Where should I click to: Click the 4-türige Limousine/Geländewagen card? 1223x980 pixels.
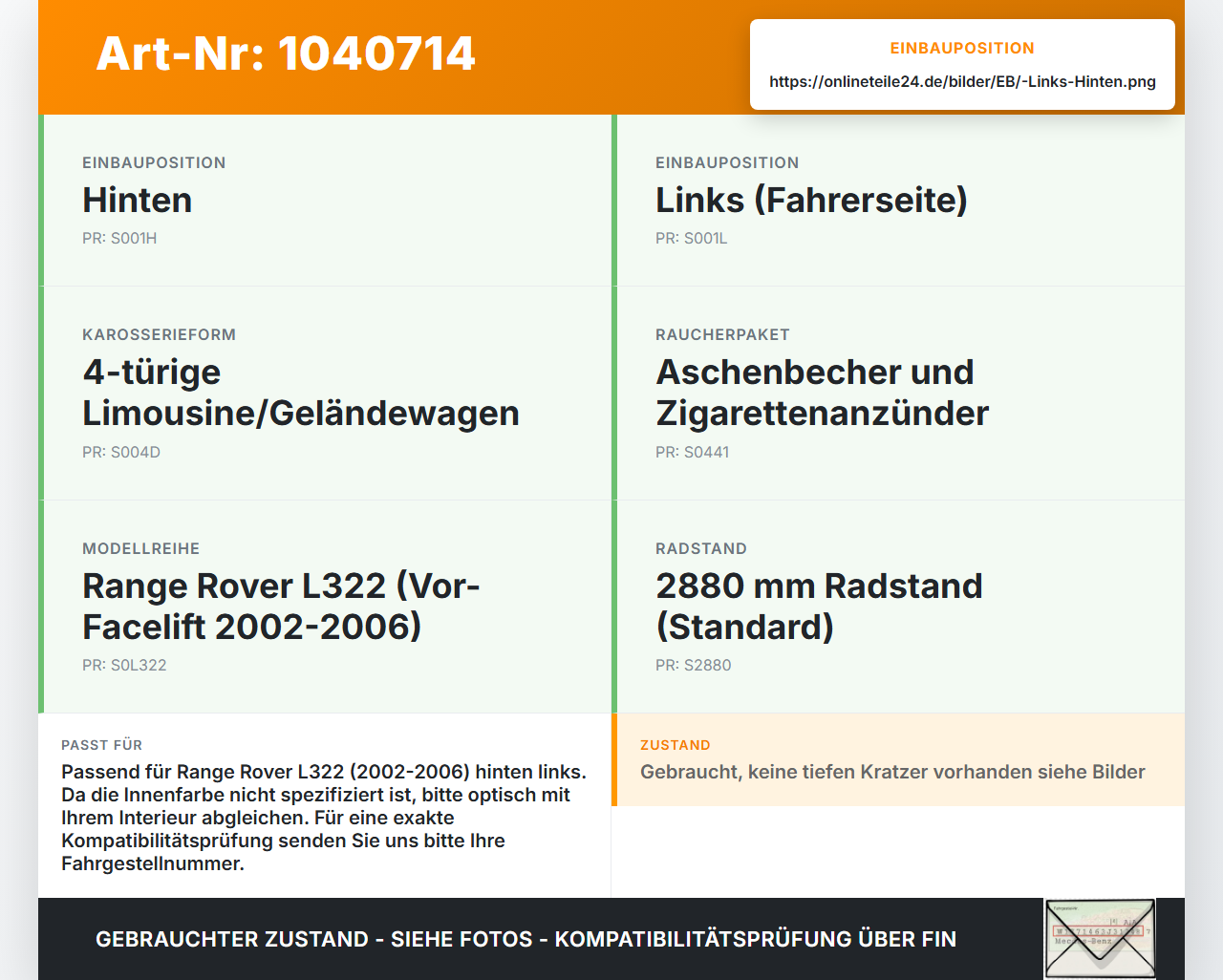coord(325,394)
